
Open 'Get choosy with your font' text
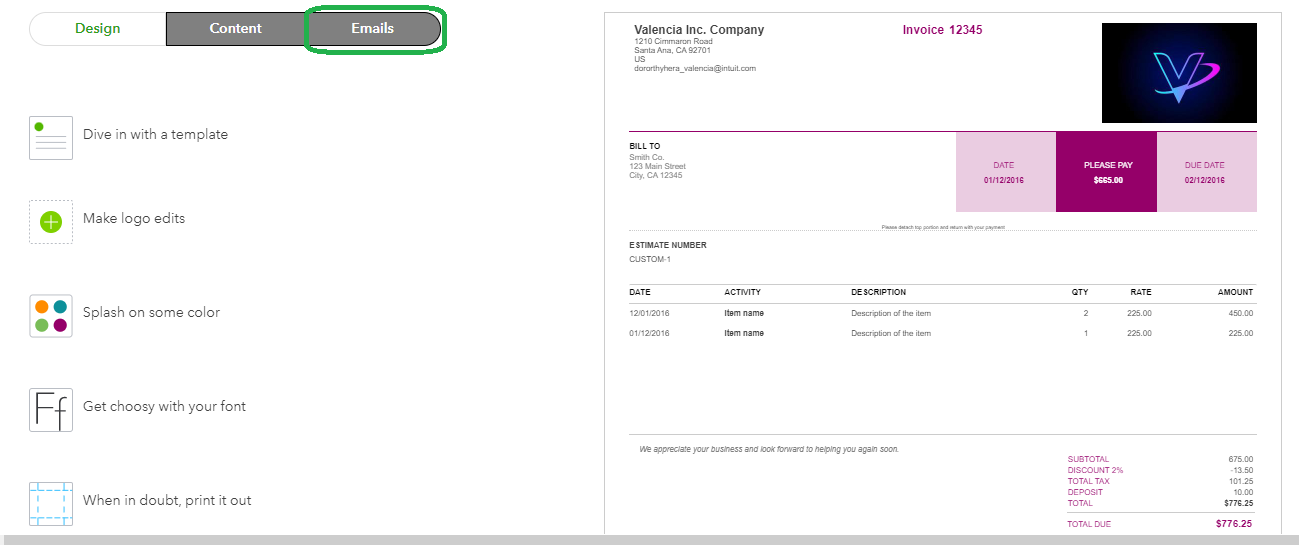tap(164, 406)
